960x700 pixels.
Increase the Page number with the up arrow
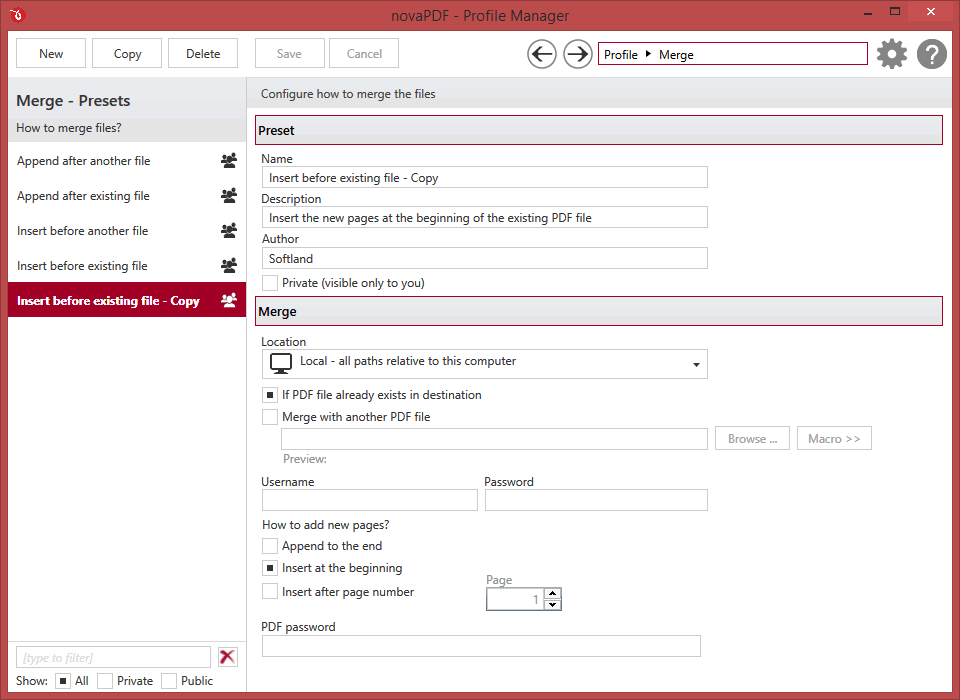tap(553, 593)
